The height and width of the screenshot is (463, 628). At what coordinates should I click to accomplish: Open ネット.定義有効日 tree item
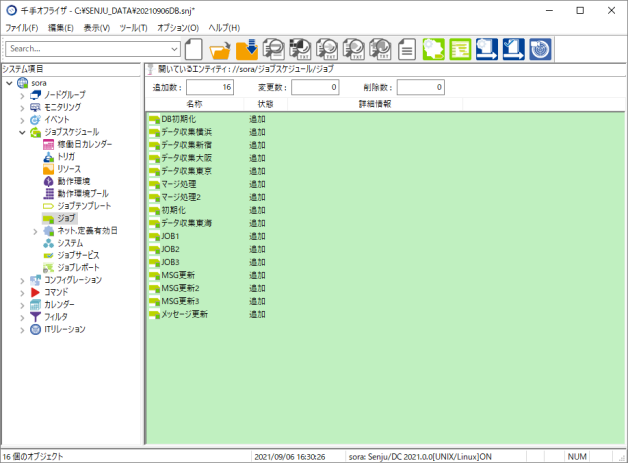click(x=87, y=231)
